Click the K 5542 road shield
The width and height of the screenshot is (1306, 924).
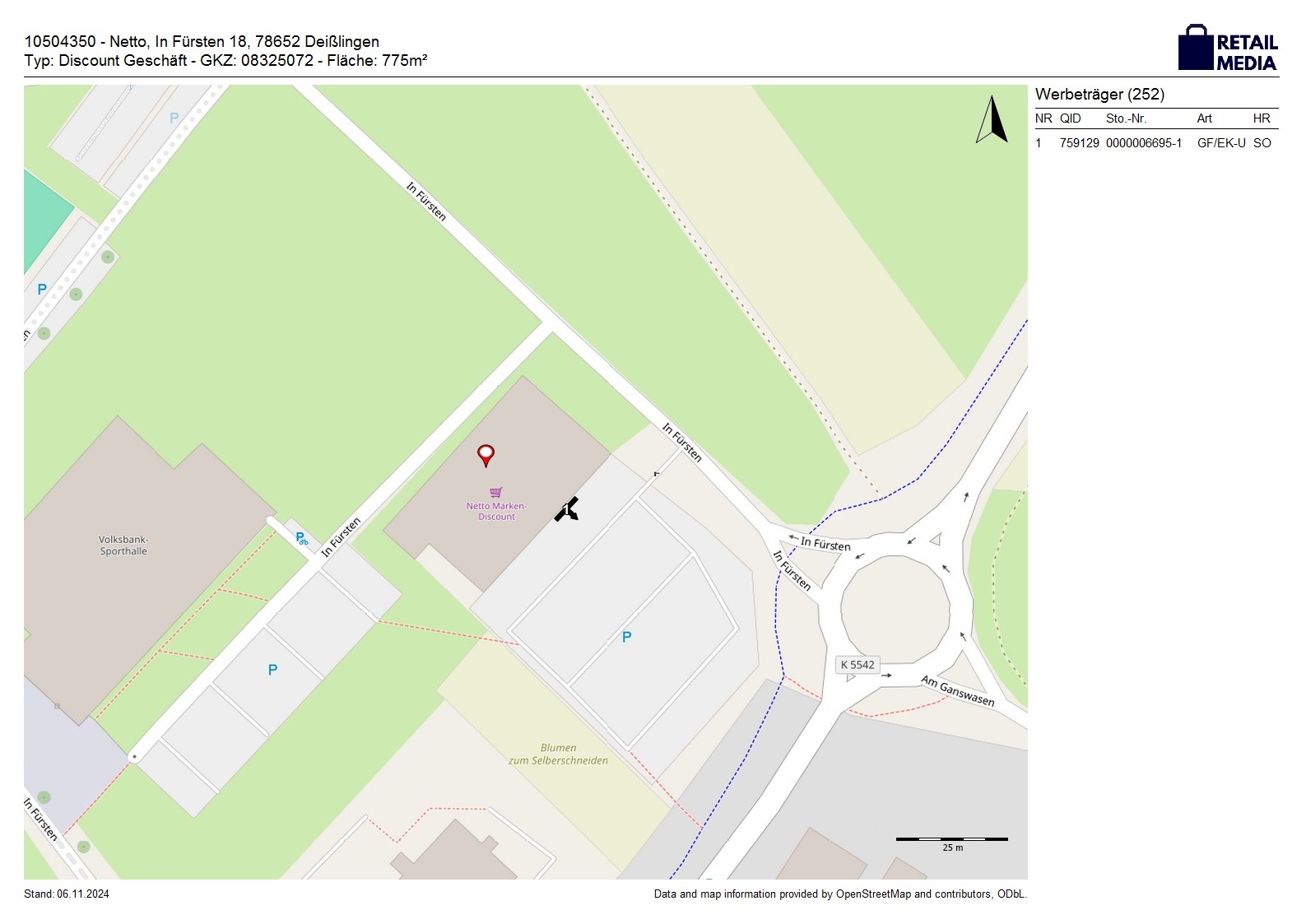pyautogui.click(x=857, y=665)
